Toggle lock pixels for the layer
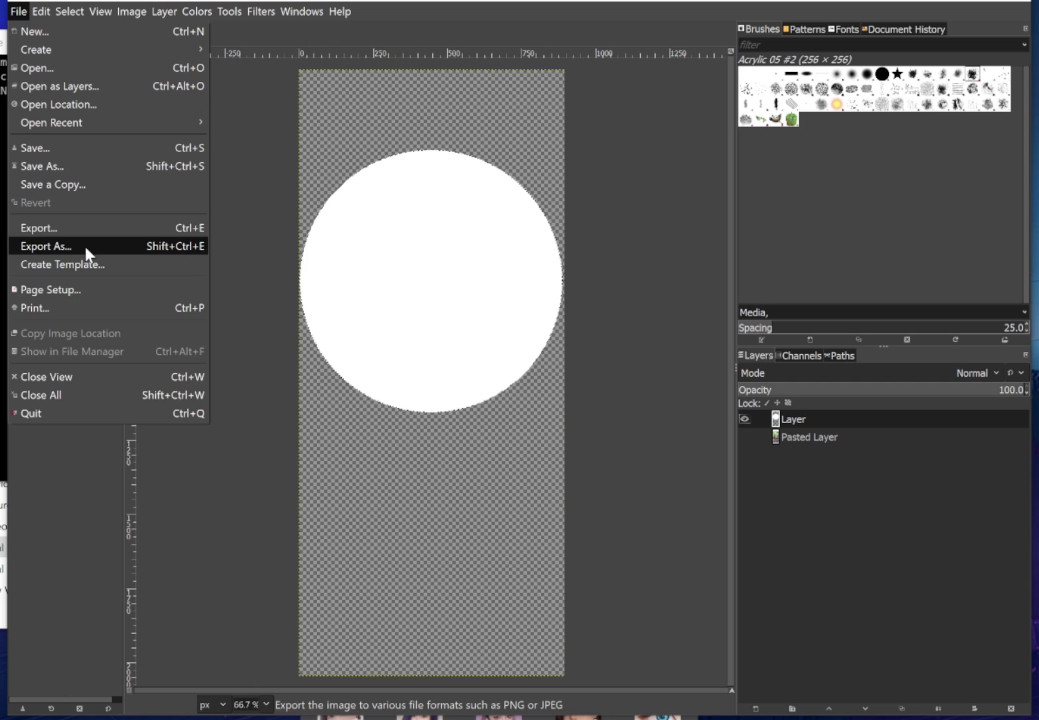The height and width of the screenshot is (720, 1039). (767, 403)
